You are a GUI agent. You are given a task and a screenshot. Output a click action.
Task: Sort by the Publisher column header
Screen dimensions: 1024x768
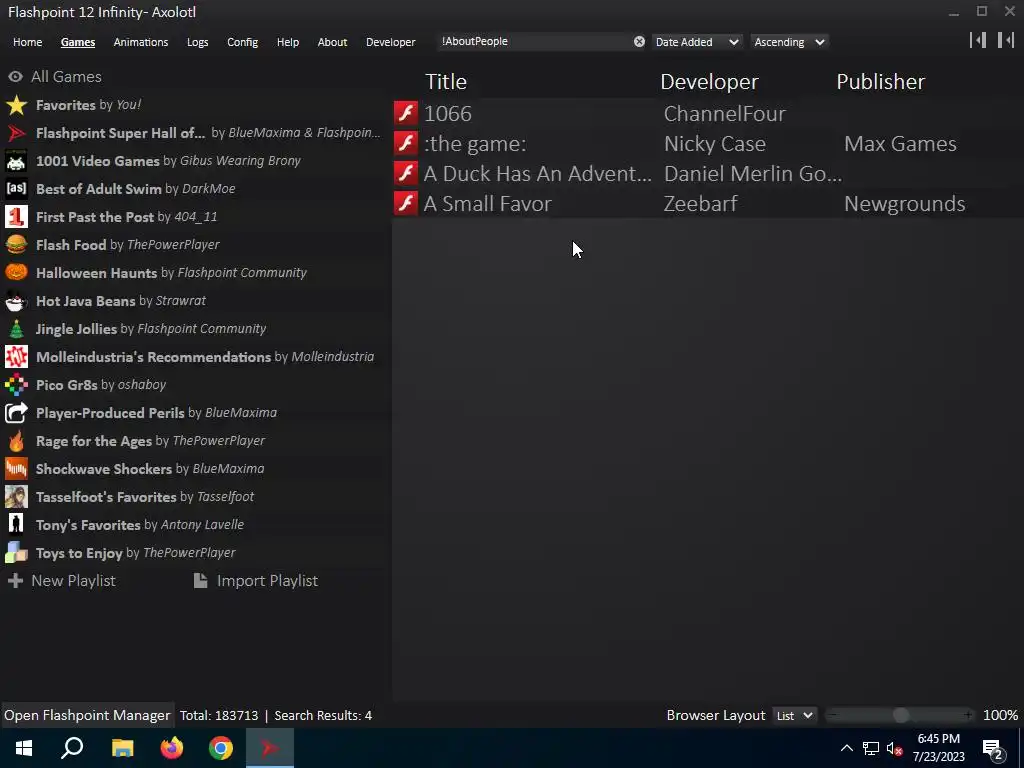880,82
